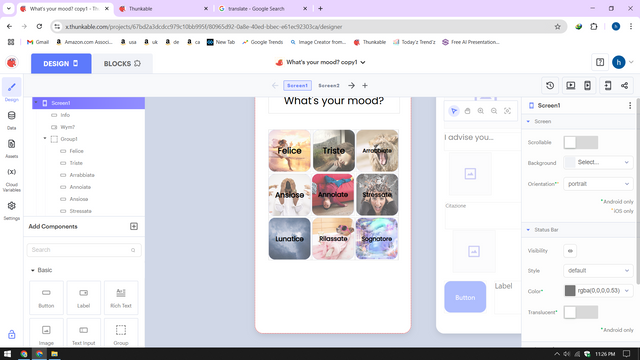Screen dimensions: 640x360
Task: Select the Info tree item
Action: click(x=65, y=115)
